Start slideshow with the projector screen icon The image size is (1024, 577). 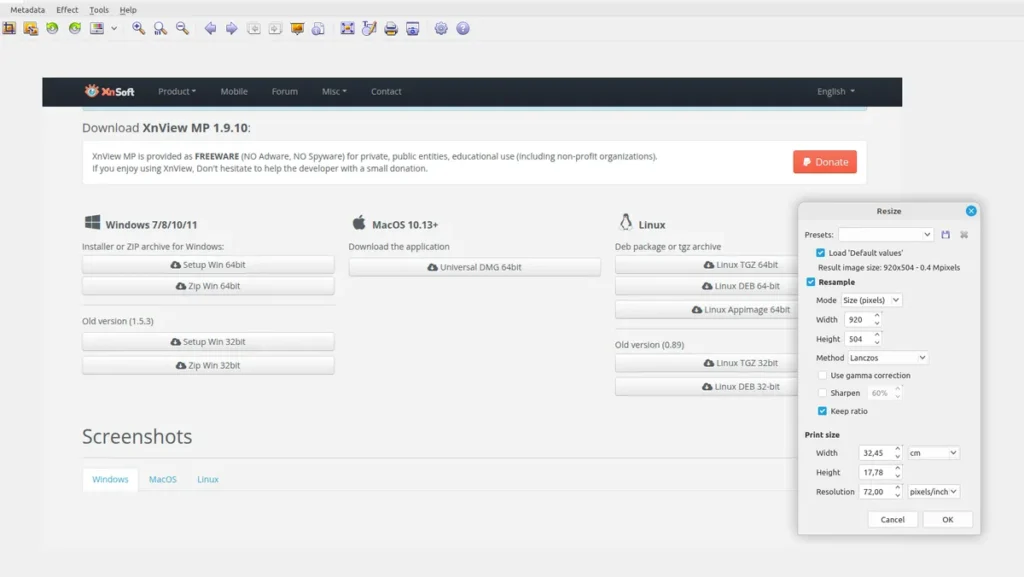click(x=297, y=28)
